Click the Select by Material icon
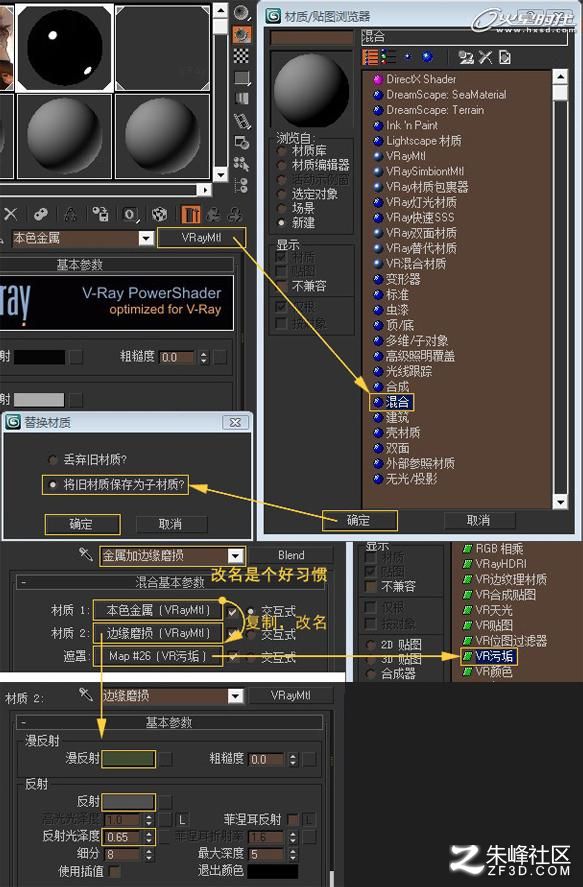 pyautogui.click(x=242, y=163)
